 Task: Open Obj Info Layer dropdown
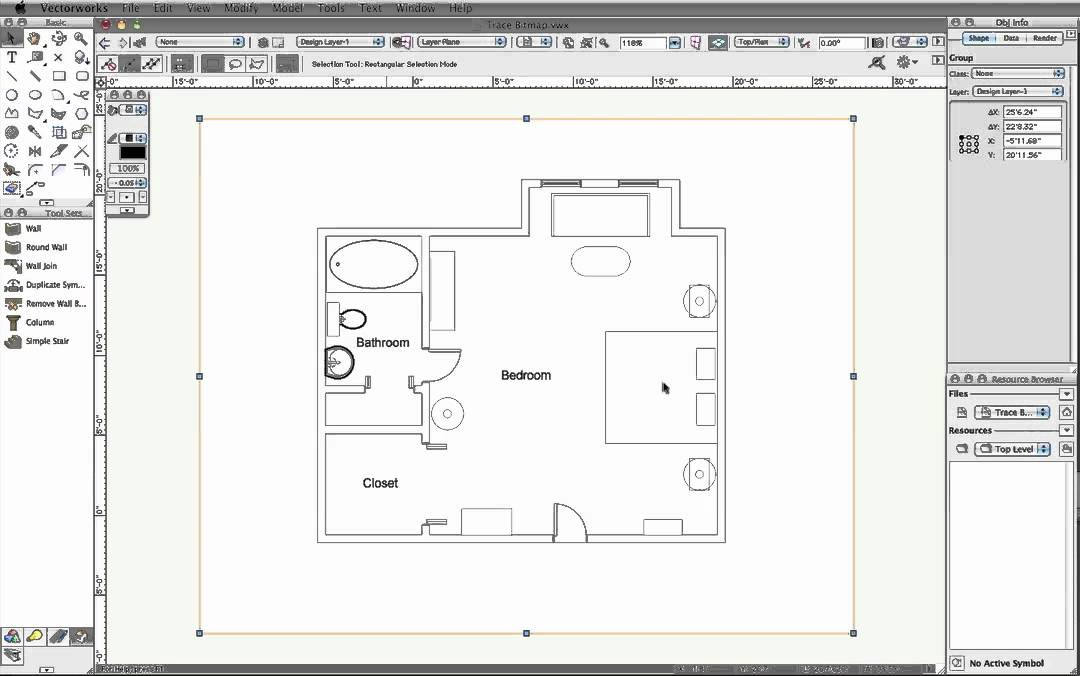1018,91
